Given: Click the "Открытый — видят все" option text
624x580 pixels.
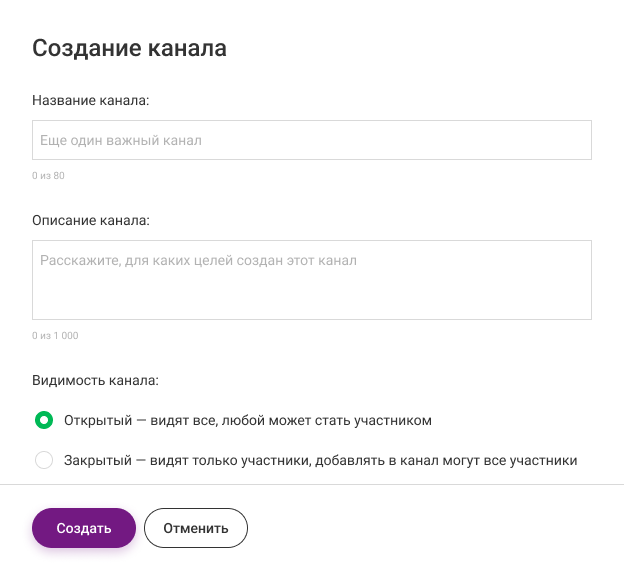Looking at the screenshot, I should coord(248,421).
